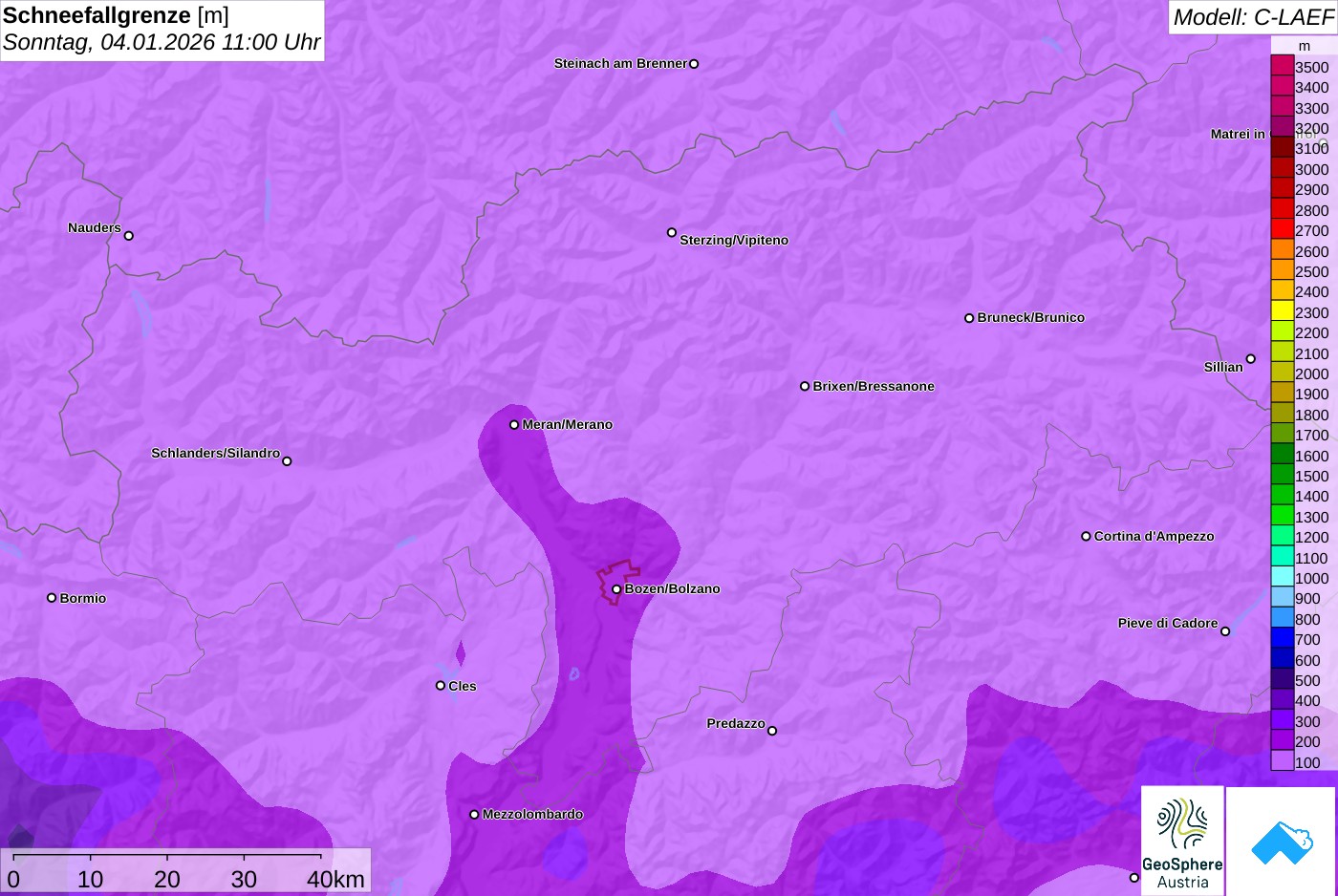Click the 100 m legend color swatch
1338x896 pixels.
[x=1283, y=761]
